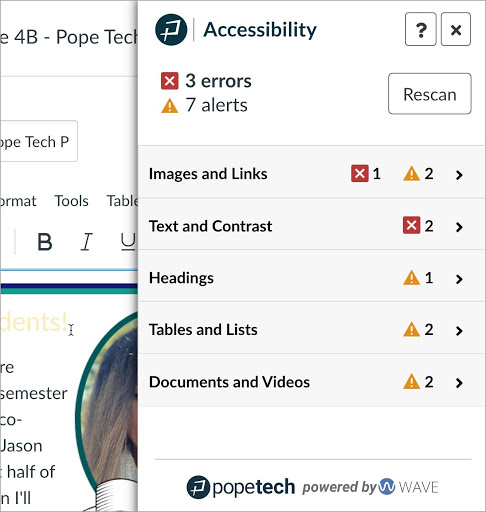Screen dimensions: 486x512
Task: Click the '3 errors' summary text
Action: point(218,81)
